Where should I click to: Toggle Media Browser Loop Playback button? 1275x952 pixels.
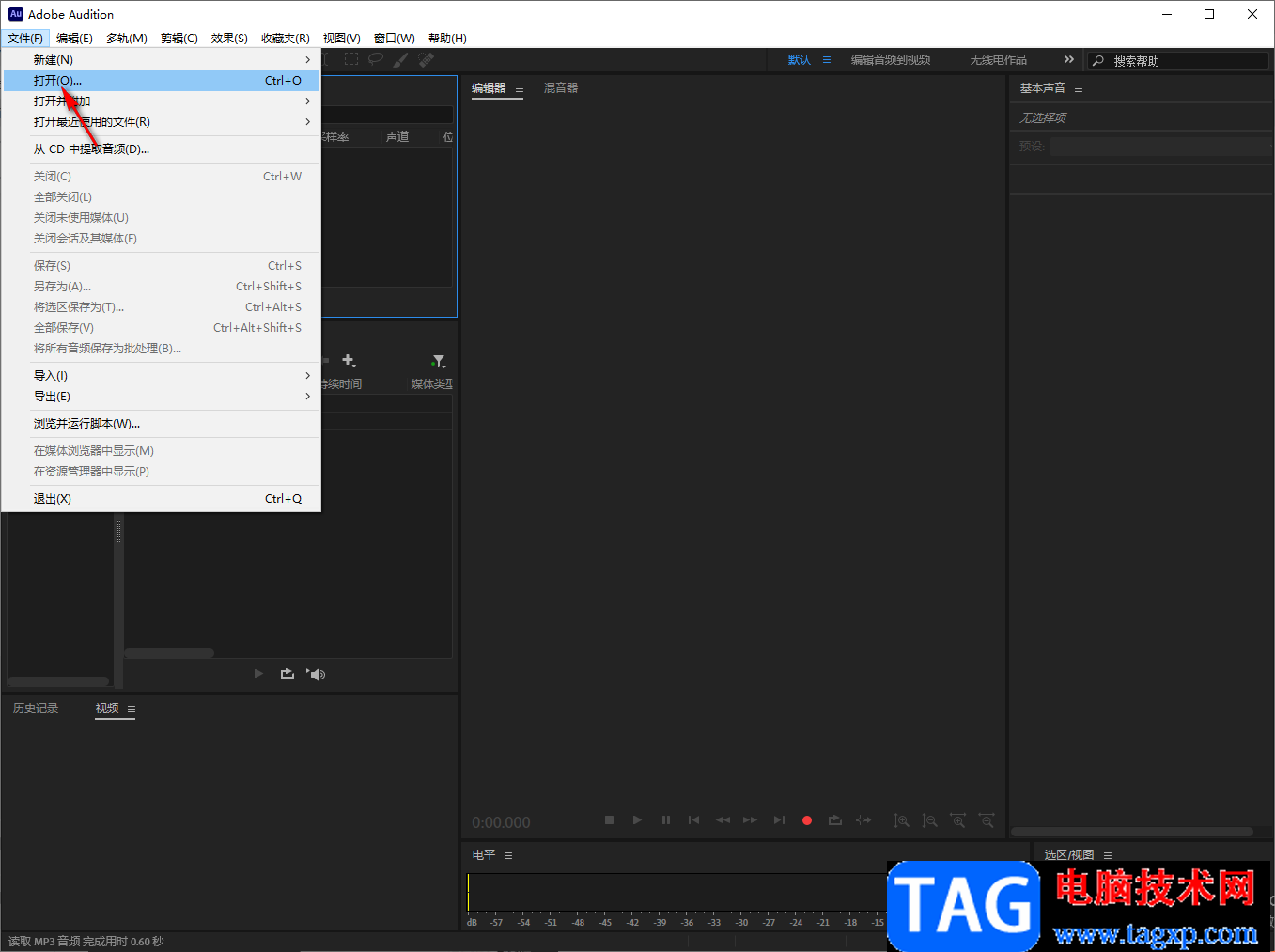click(288, 674)
